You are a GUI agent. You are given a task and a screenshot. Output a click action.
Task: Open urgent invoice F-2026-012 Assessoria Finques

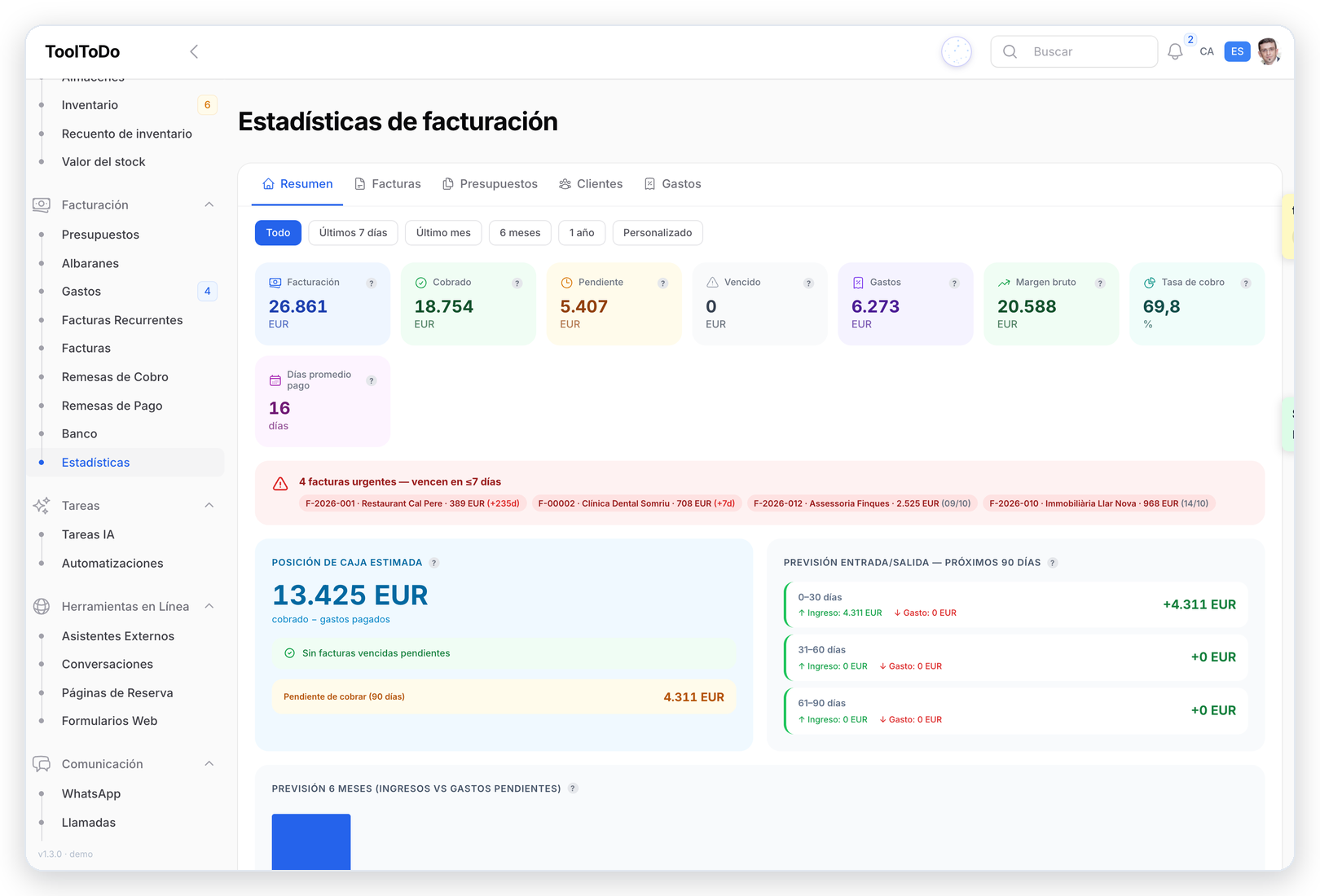[862, 503]
